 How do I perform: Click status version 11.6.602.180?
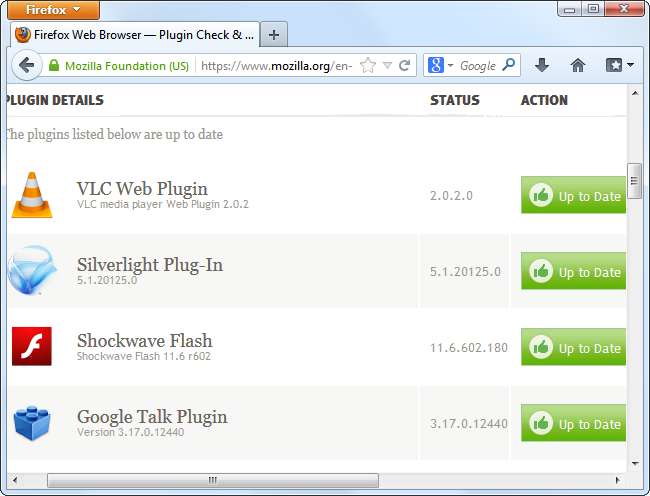click(x=469, y=348)
